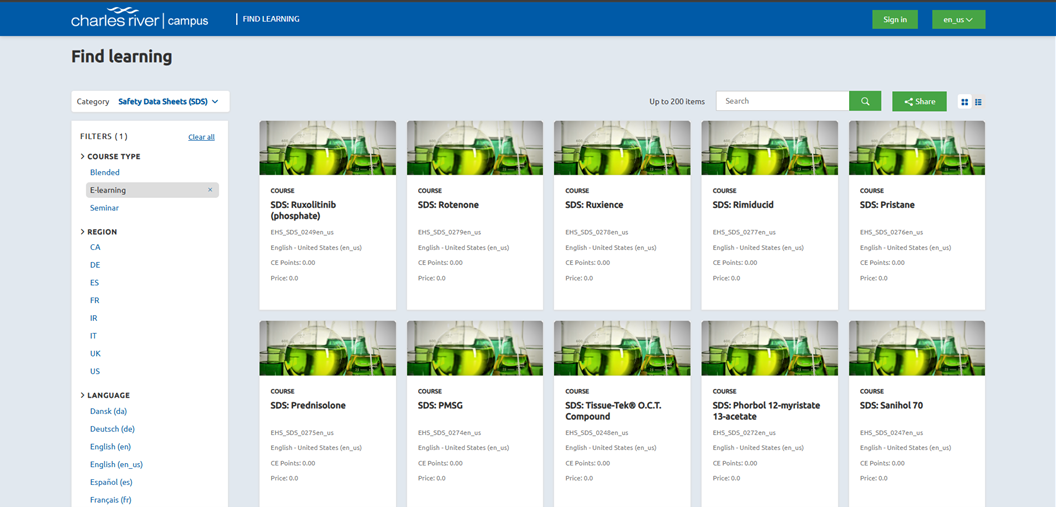The width and height of the screenshot is (1056, 507).
Task: Click the code EHS_SDS_0276en_us text
Action: pos(892,232)
